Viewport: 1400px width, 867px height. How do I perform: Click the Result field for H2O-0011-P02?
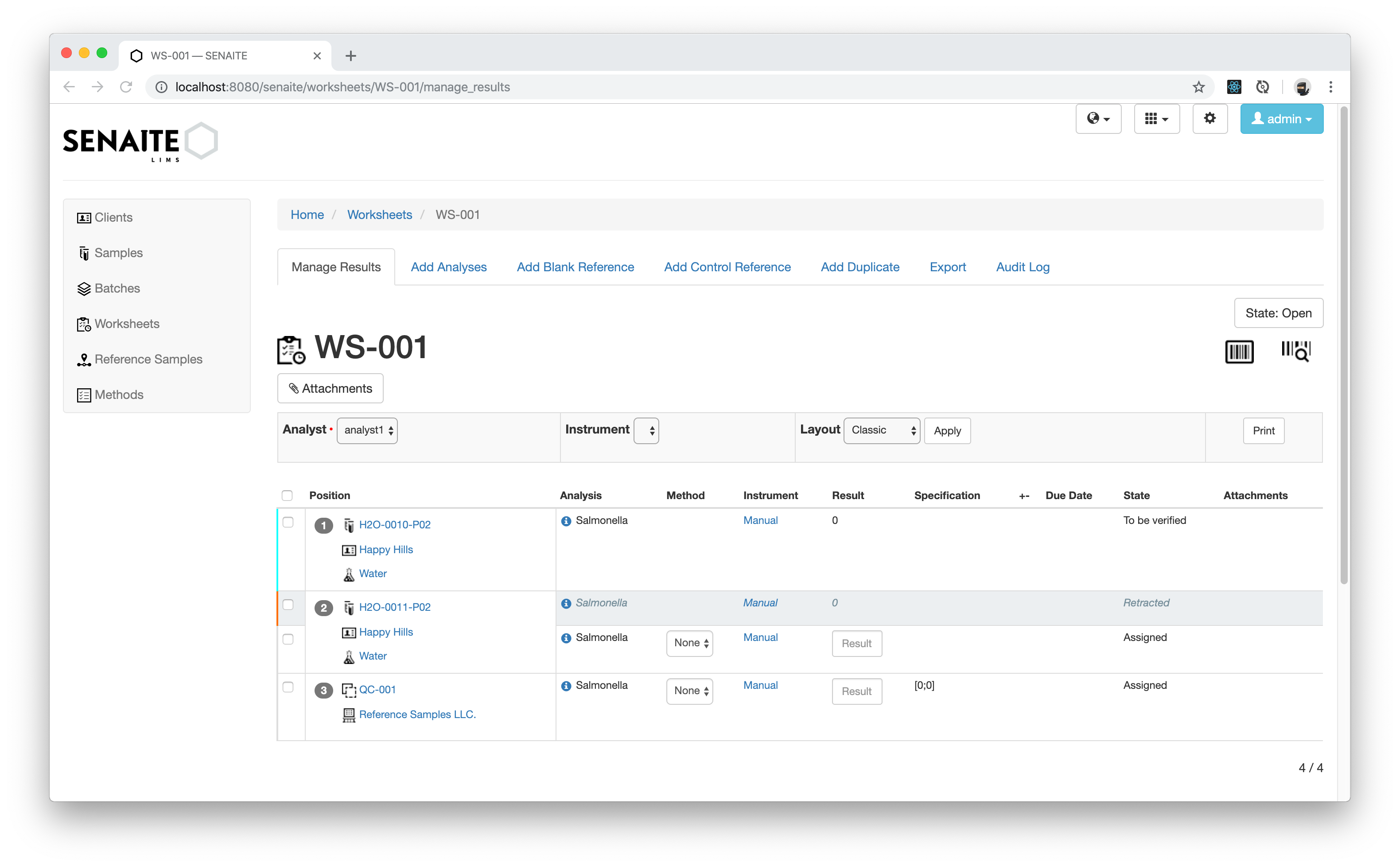(x=857, y=643)
